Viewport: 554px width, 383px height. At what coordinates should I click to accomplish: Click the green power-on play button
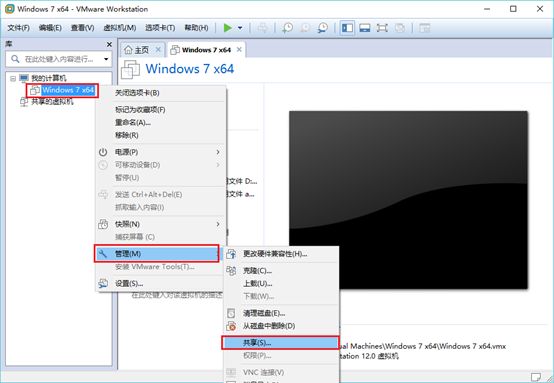(x=228, y=28)
